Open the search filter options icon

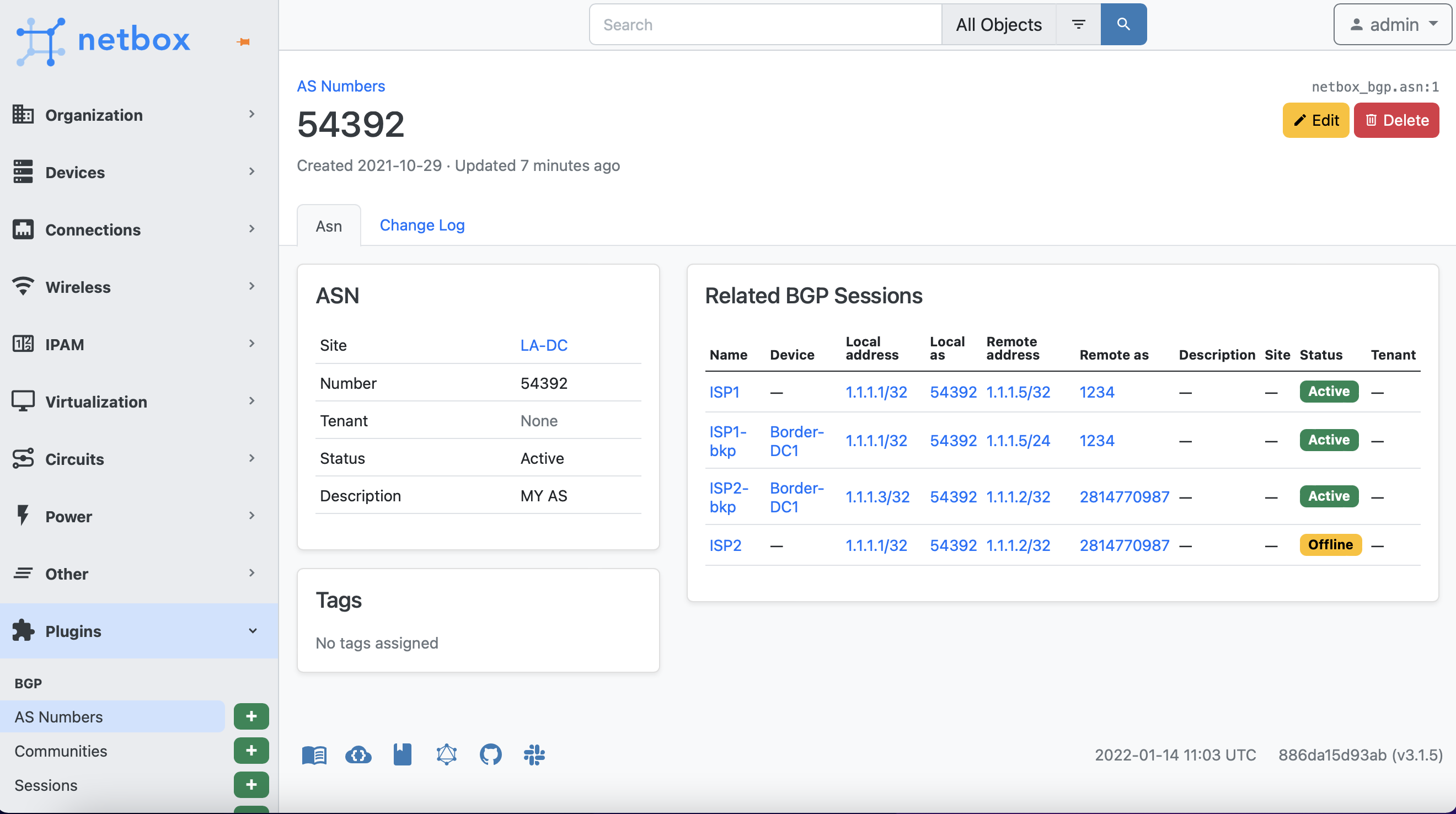coord(1078,24)
